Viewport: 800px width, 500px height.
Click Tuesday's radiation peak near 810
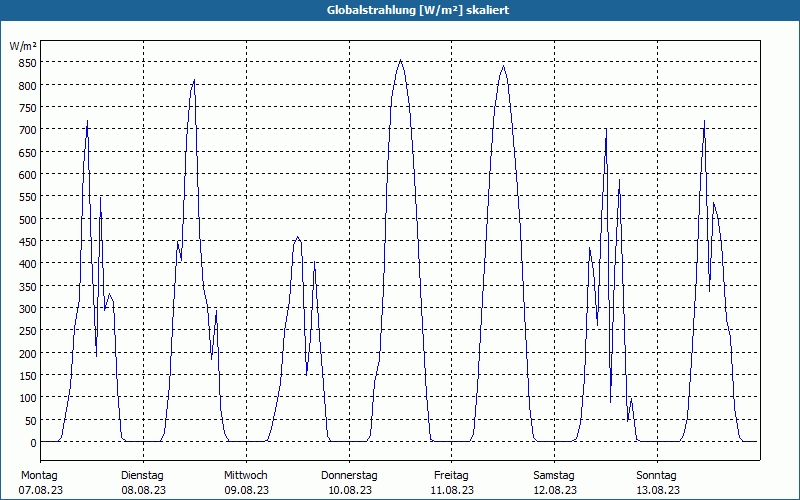click(194, 80)
